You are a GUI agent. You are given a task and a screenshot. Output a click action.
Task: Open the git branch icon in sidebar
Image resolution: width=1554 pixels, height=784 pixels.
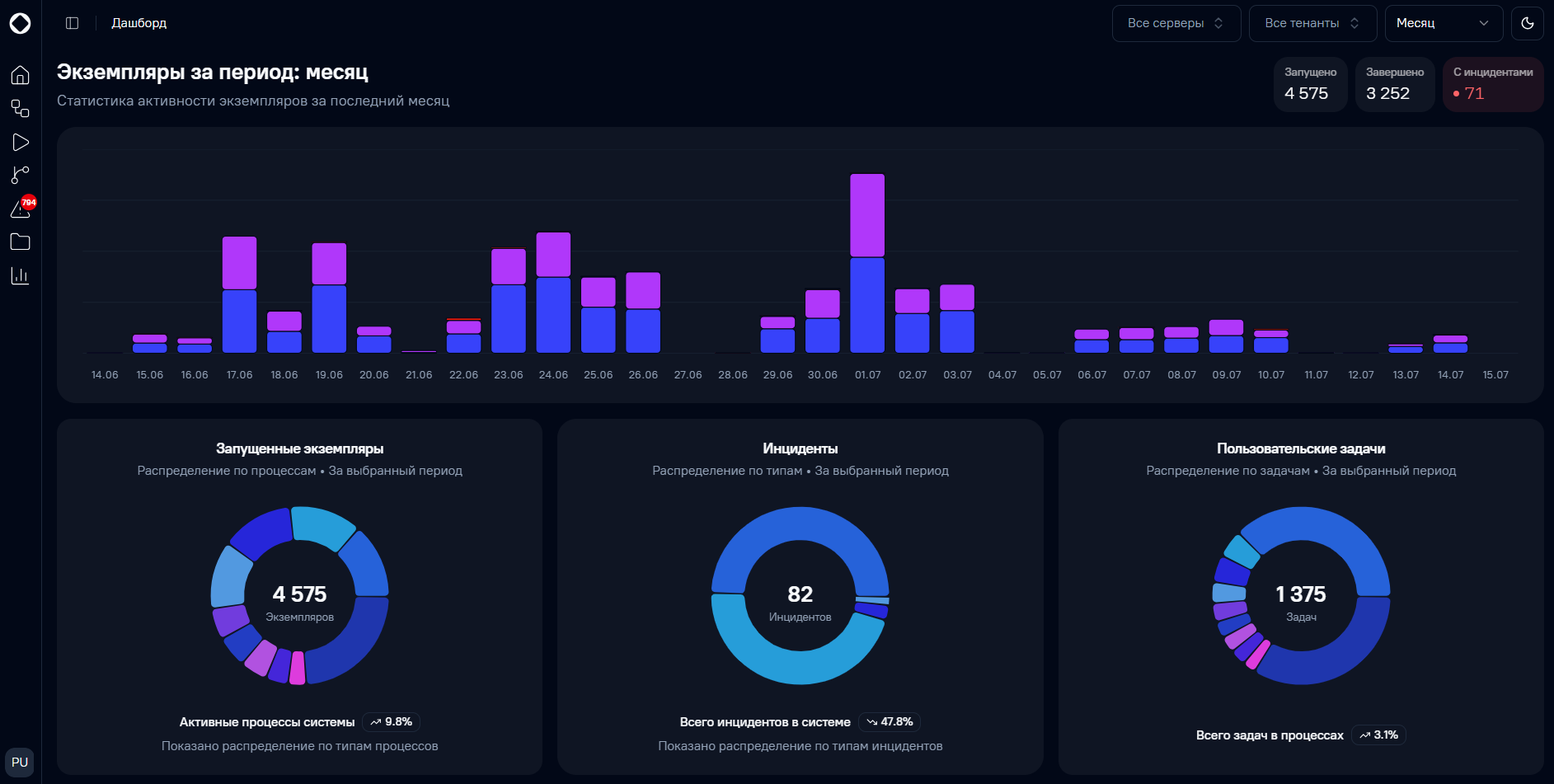21,176
